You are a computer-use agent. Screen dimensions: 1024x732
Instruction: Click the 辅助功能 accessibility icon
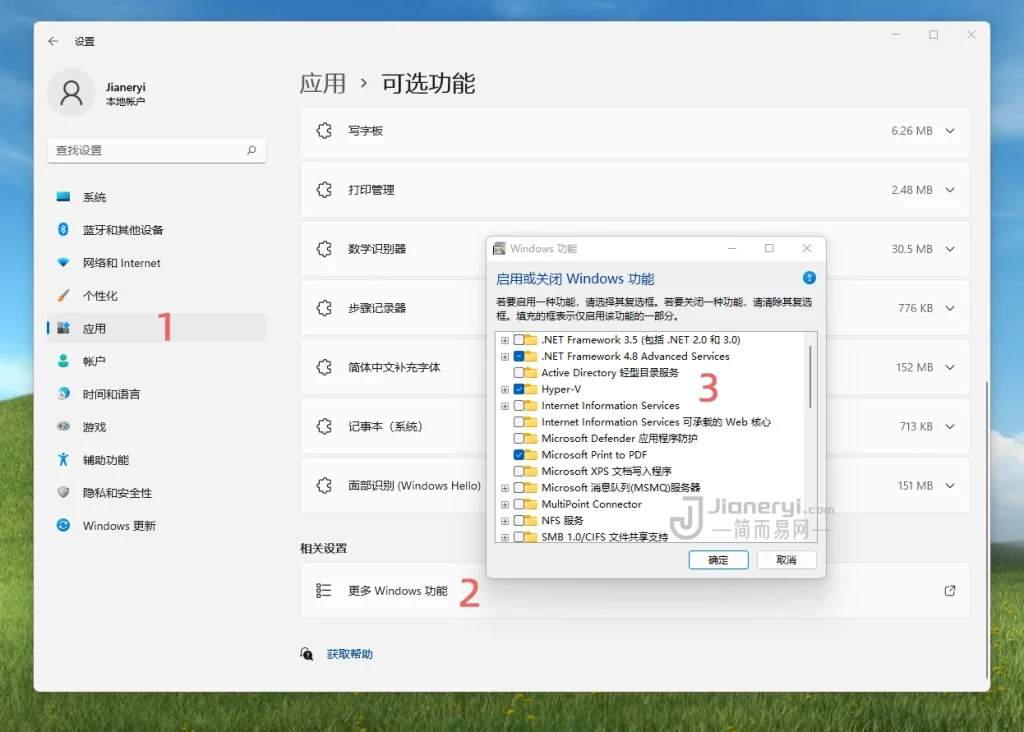click(63, 460)
